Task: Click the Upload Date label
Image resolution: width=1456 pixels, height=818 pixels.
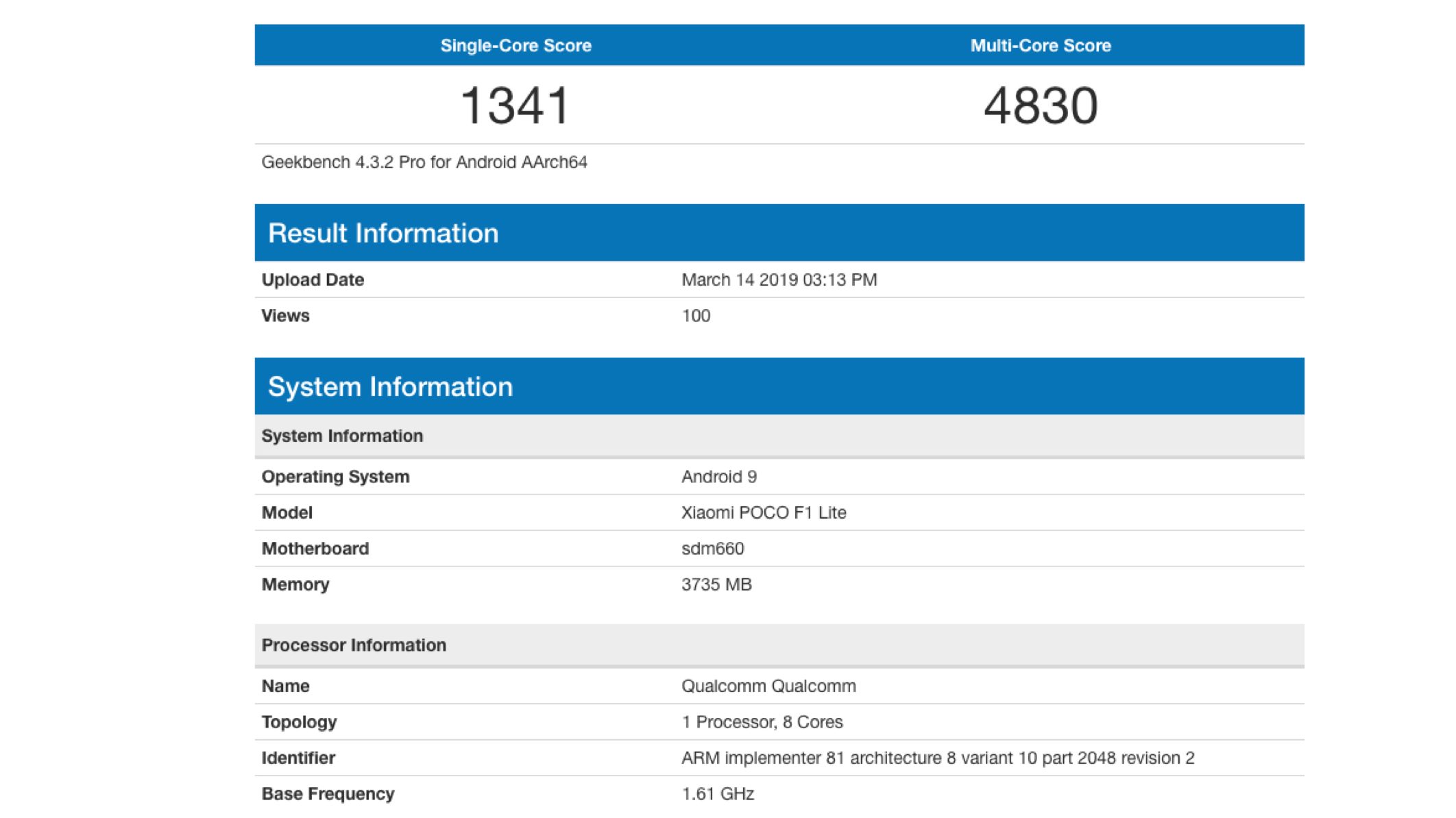Action: (x=313, y=280)
